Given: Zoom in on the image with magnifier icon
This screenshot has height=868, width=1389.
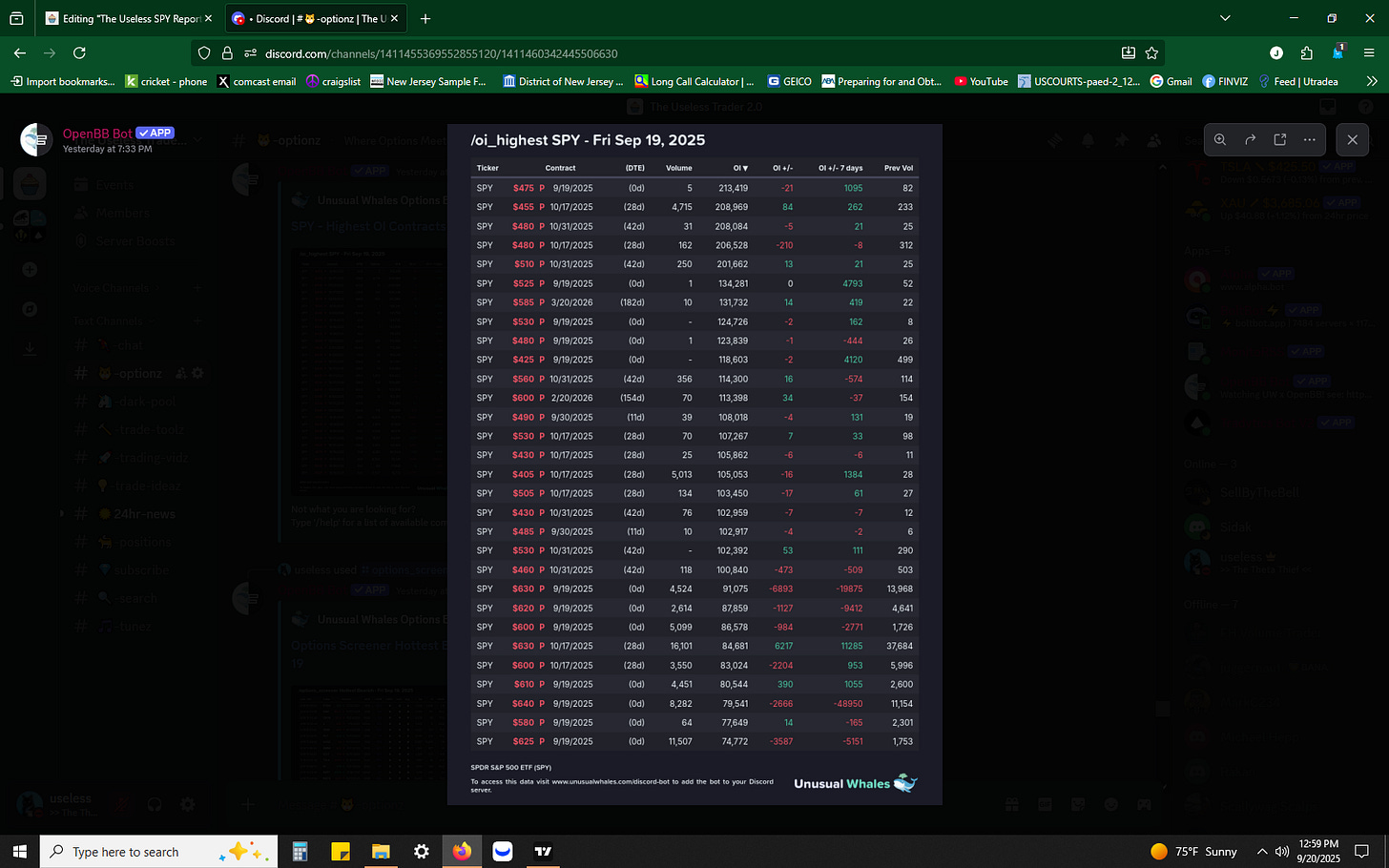Looking at the screenshot, I should [x=1220, y=139].
